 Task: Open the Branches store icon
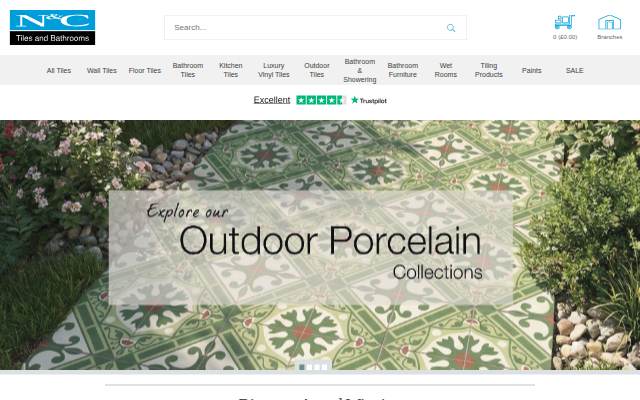[609, 22]
